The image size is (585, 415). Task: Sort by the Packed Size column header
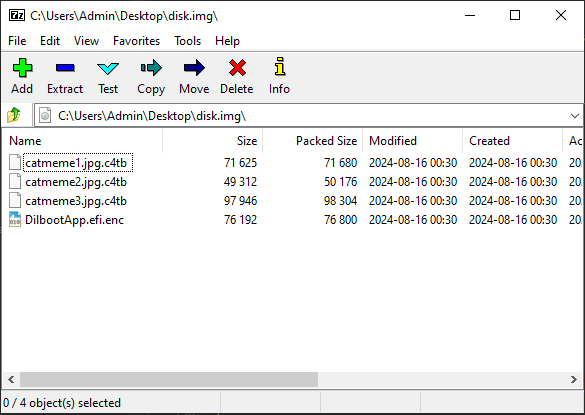[313, 141]
